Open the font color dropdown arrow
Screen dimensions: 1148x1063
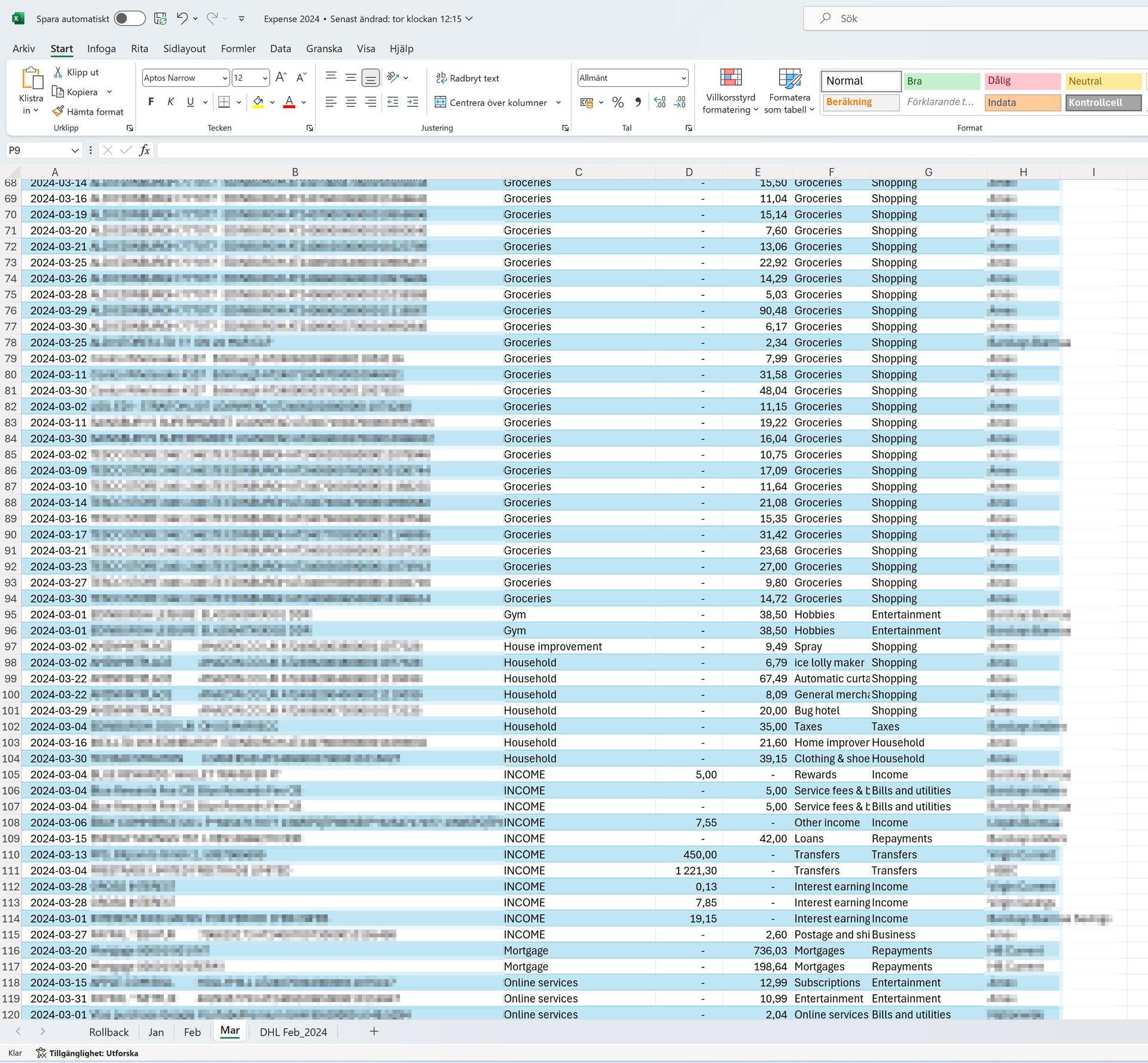[304, 103]
